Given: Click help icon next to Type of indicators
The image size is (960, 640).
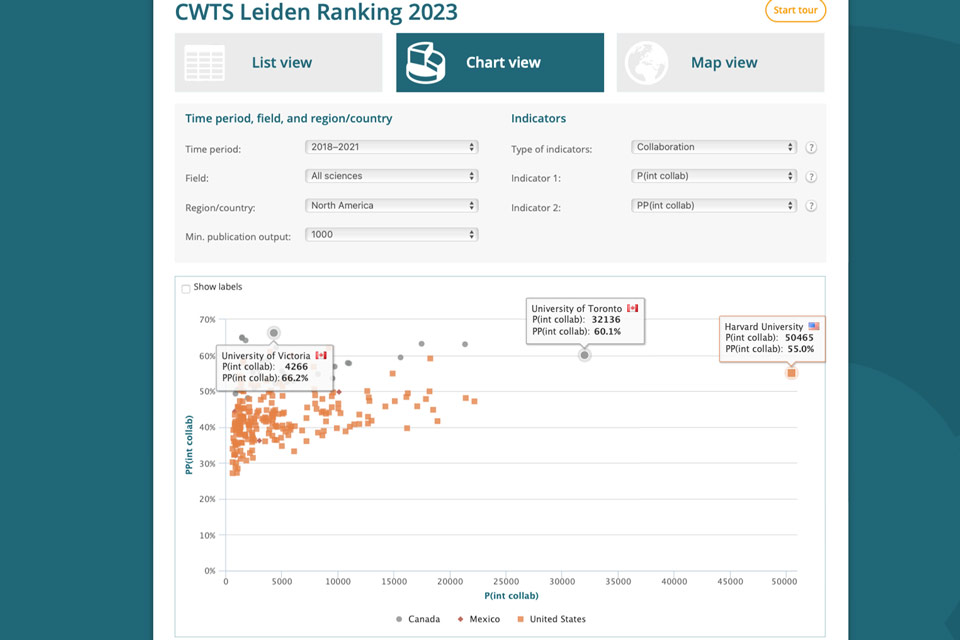Looking at the screenshot, I should tap(811, 148).
